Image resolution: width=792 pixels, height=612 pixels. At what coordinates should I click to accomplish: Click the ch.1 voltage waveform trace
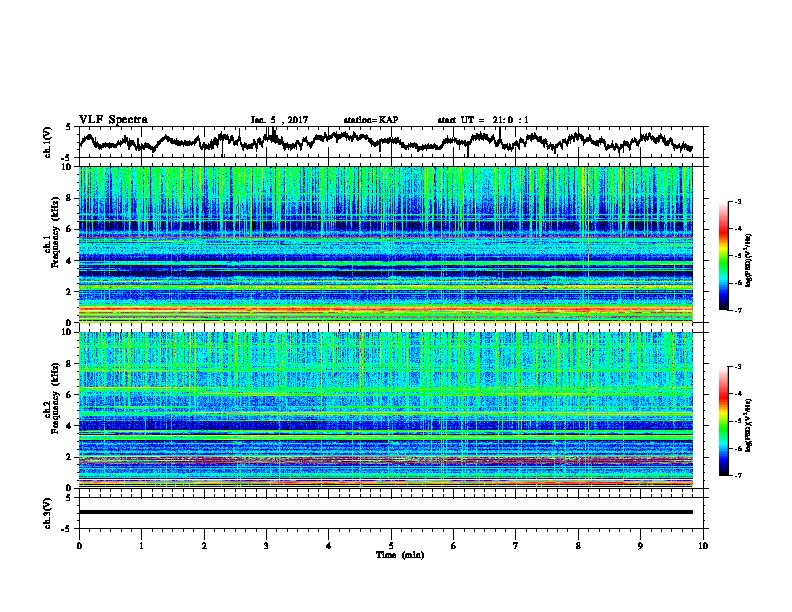pyautogui.click(x=385, y=141)
